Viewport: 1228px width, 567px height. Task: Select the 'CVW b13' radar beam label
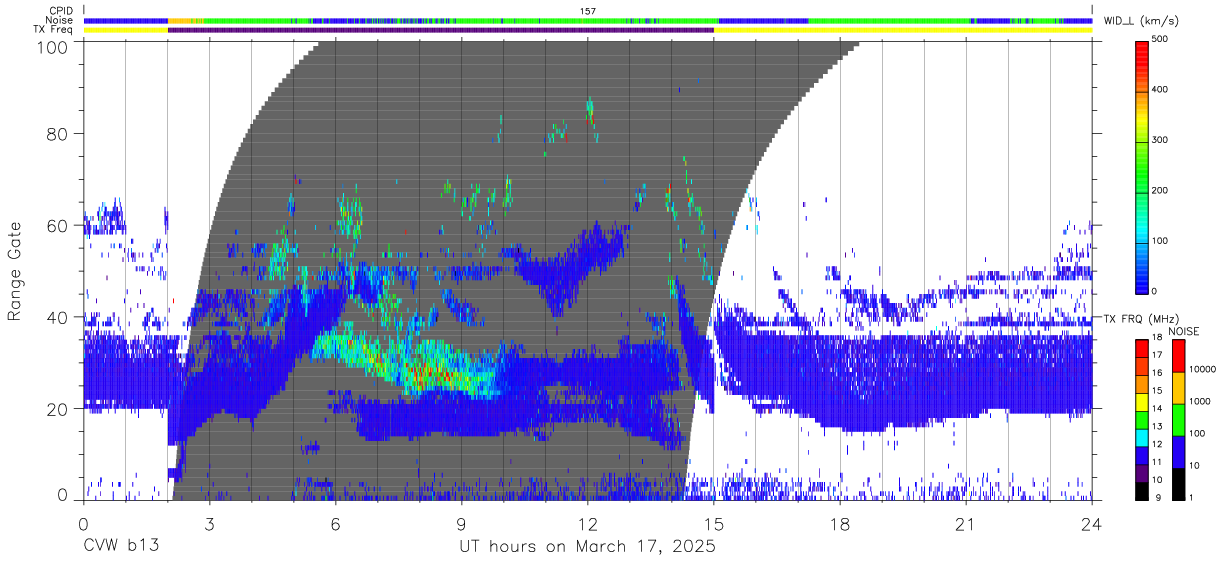tap(120, 547)
